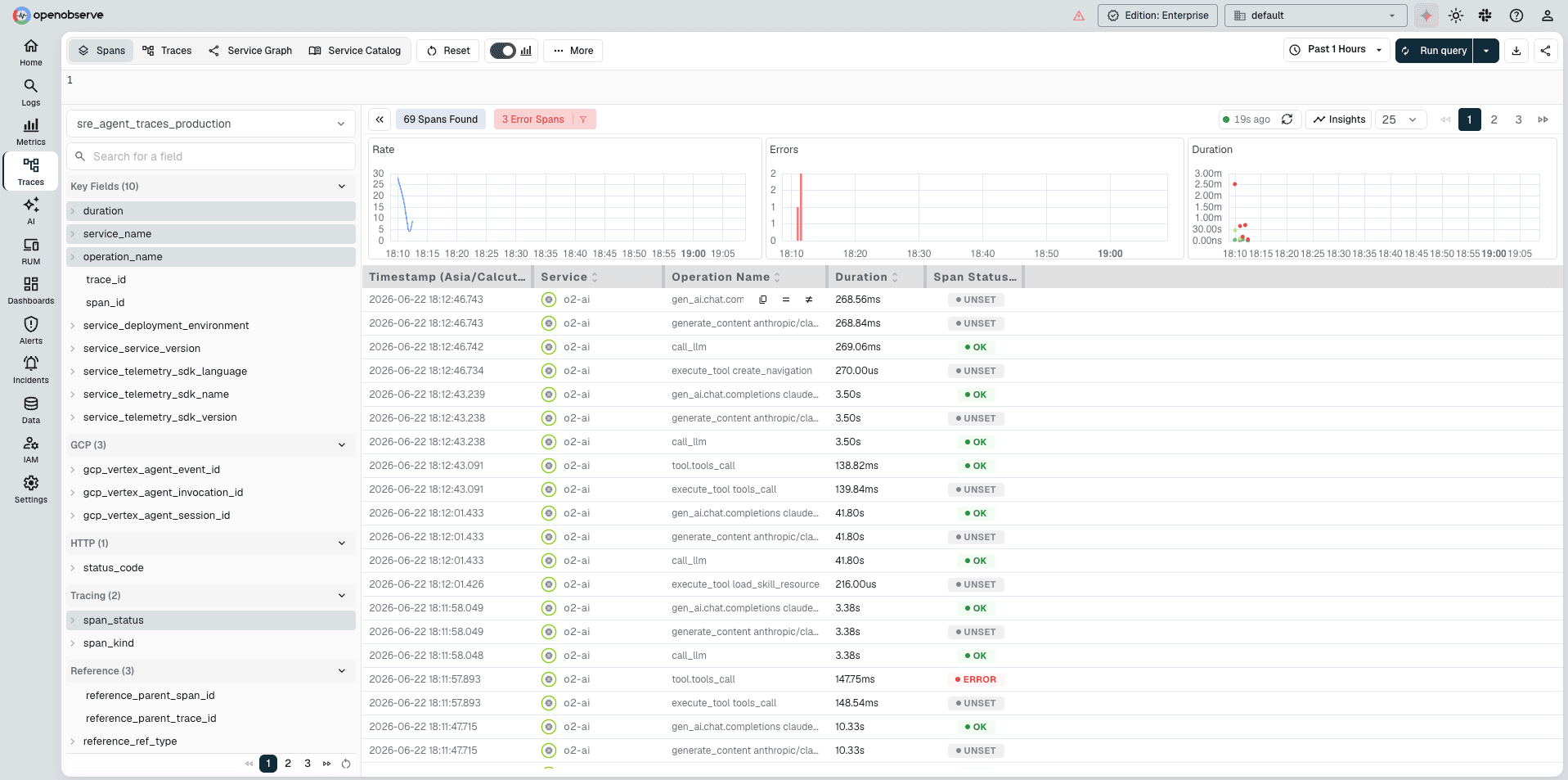Image resolution: width=1568 pixels, height=780 pixels.
Task: Open the Logs section in sidebar
Action: (31, 92)
